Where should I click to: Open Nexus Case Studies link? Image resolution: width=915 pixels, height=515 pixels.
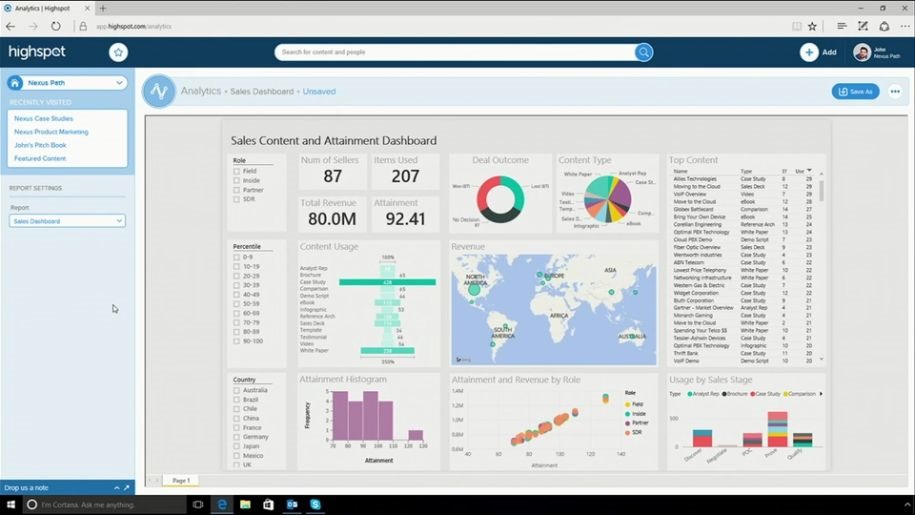[43, 118]
